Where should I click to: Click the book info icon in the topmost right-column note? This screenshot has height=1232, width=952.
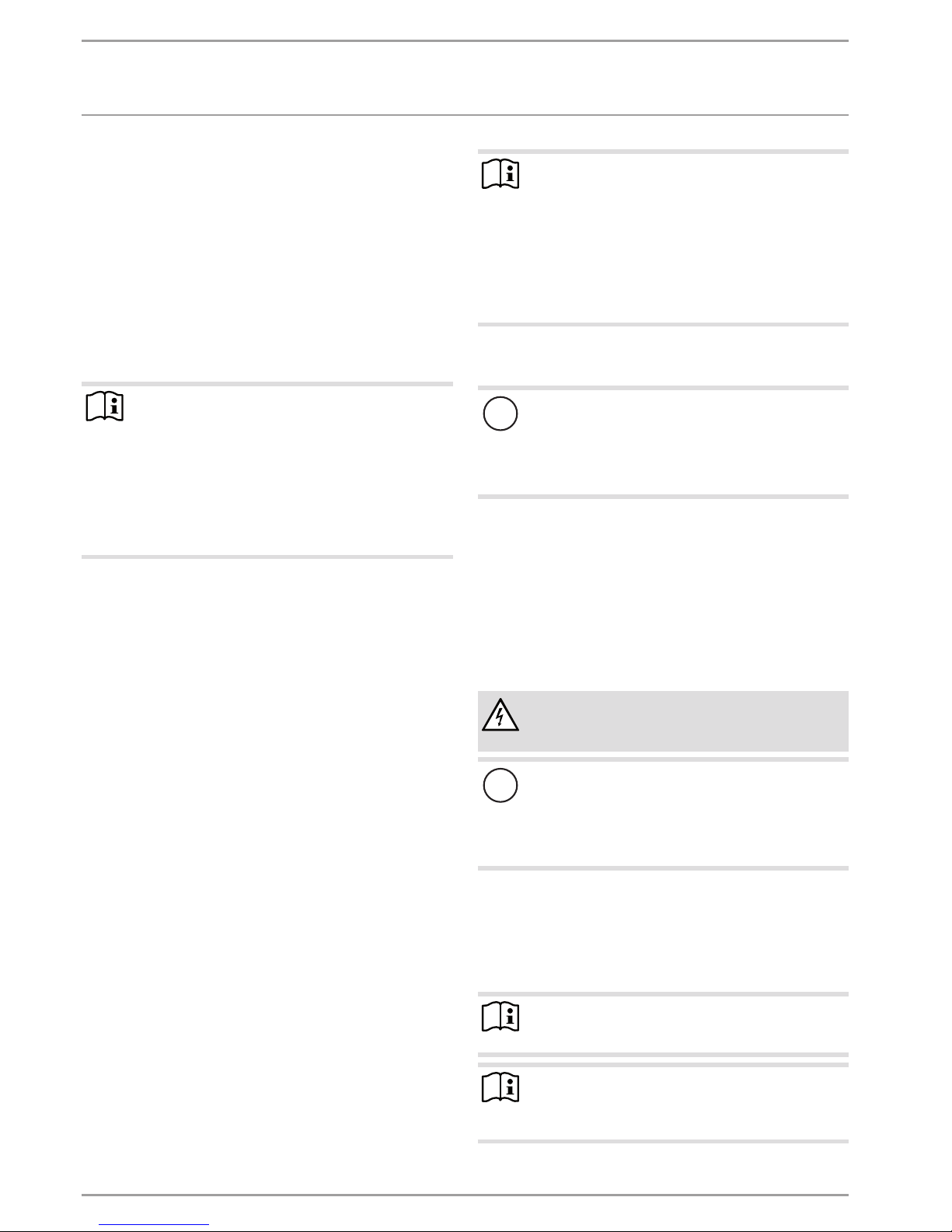point(500,175)
